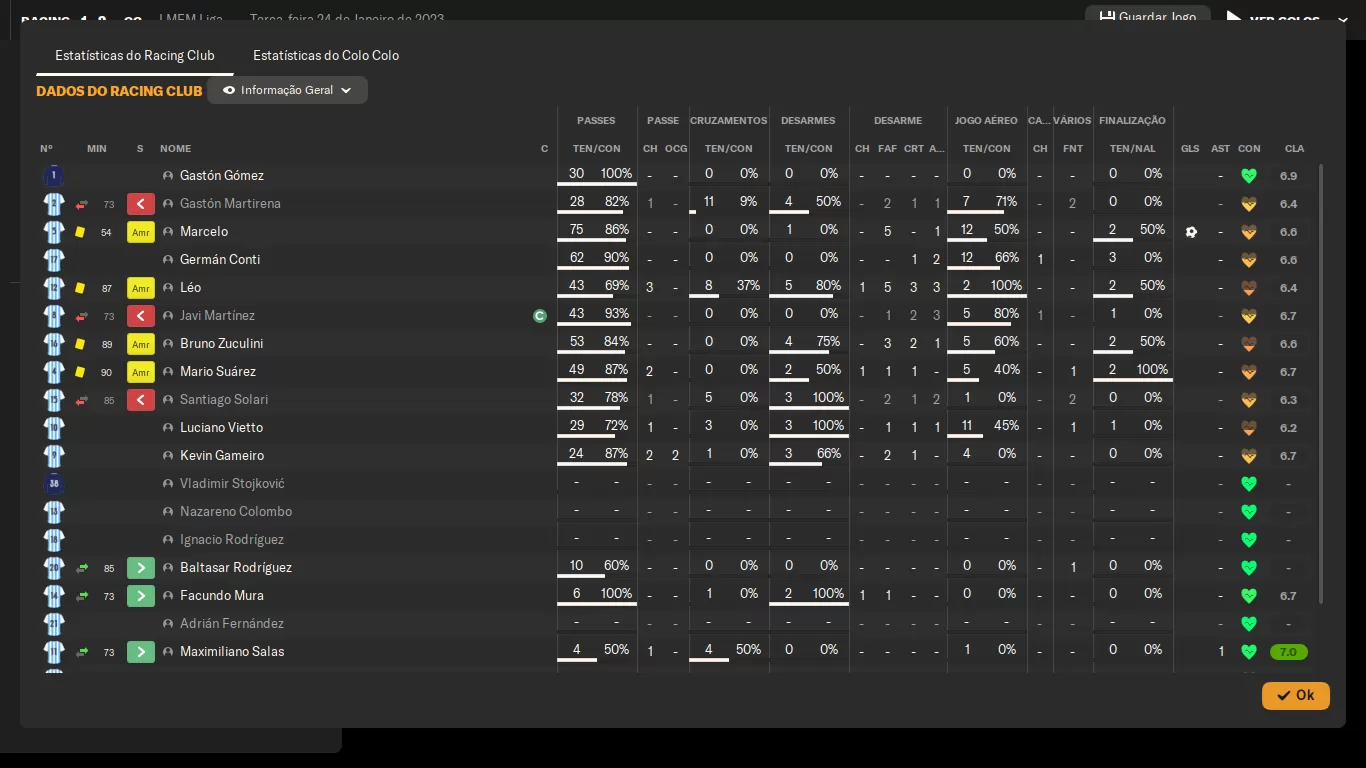Click the striped shirt icon for Luciano Vietto
The width and height of the screenshot is (1366, 768).
(54, 428)
